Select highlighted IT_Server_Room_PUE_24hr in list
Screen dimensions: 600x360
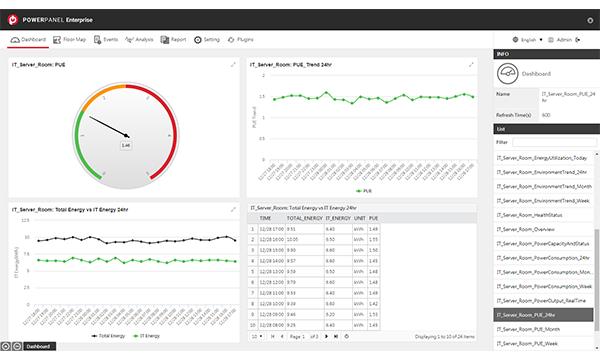(x=543, y=315)
